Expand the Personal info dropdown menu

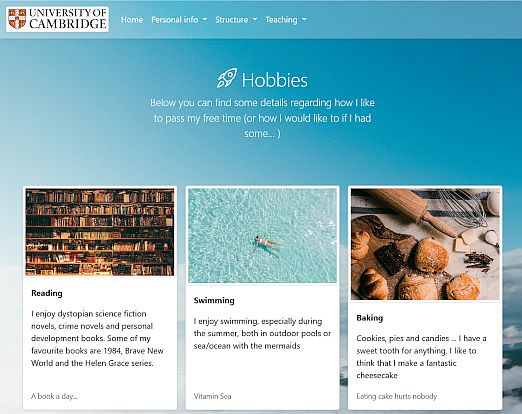click(179, 20)
